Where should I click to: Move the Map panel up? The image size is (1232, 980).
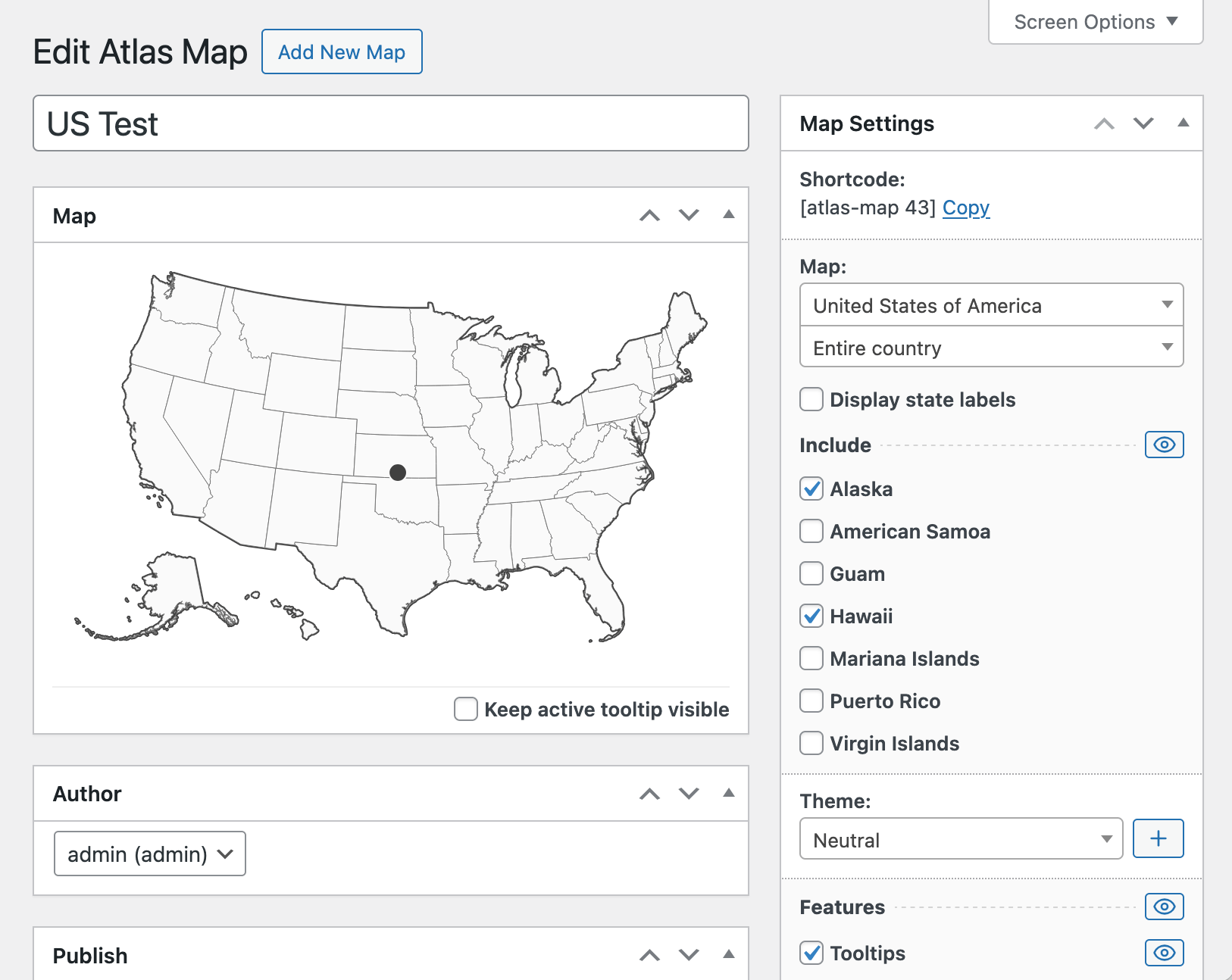649,216
